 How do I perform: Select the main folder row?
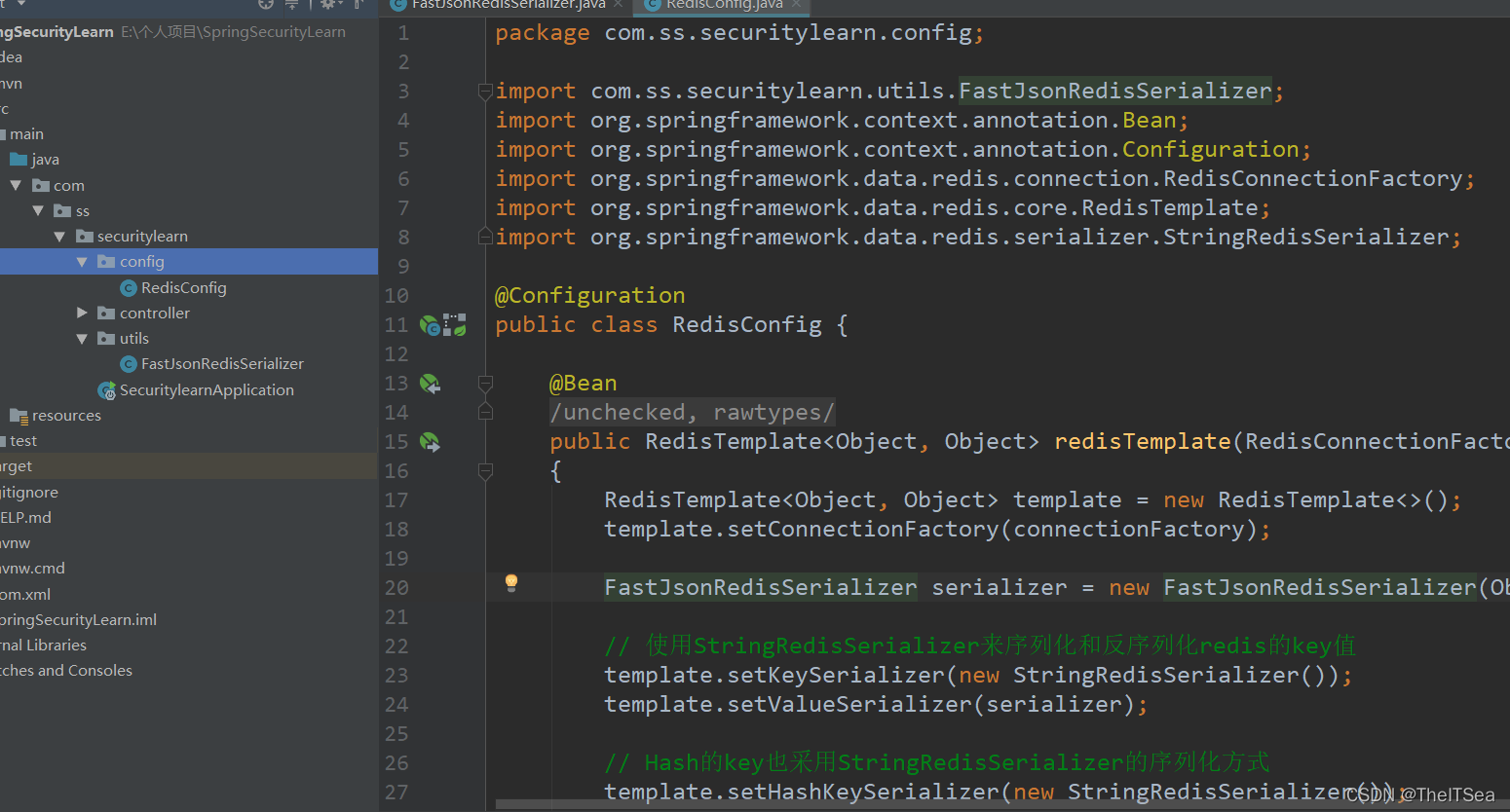(x=189, y=134)
